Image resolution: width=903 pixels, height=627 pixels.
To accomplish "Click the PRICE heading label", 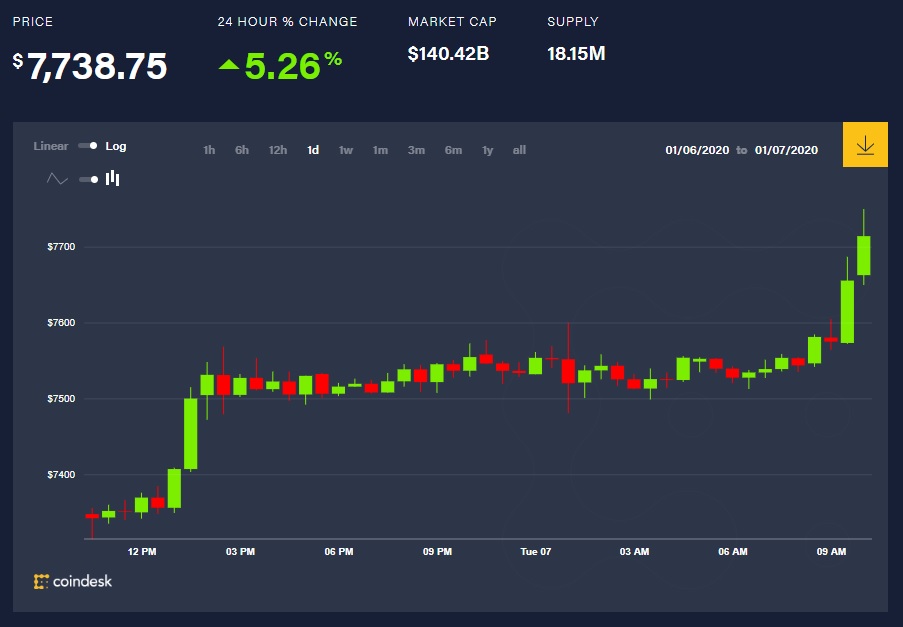I will click(33, 22).
